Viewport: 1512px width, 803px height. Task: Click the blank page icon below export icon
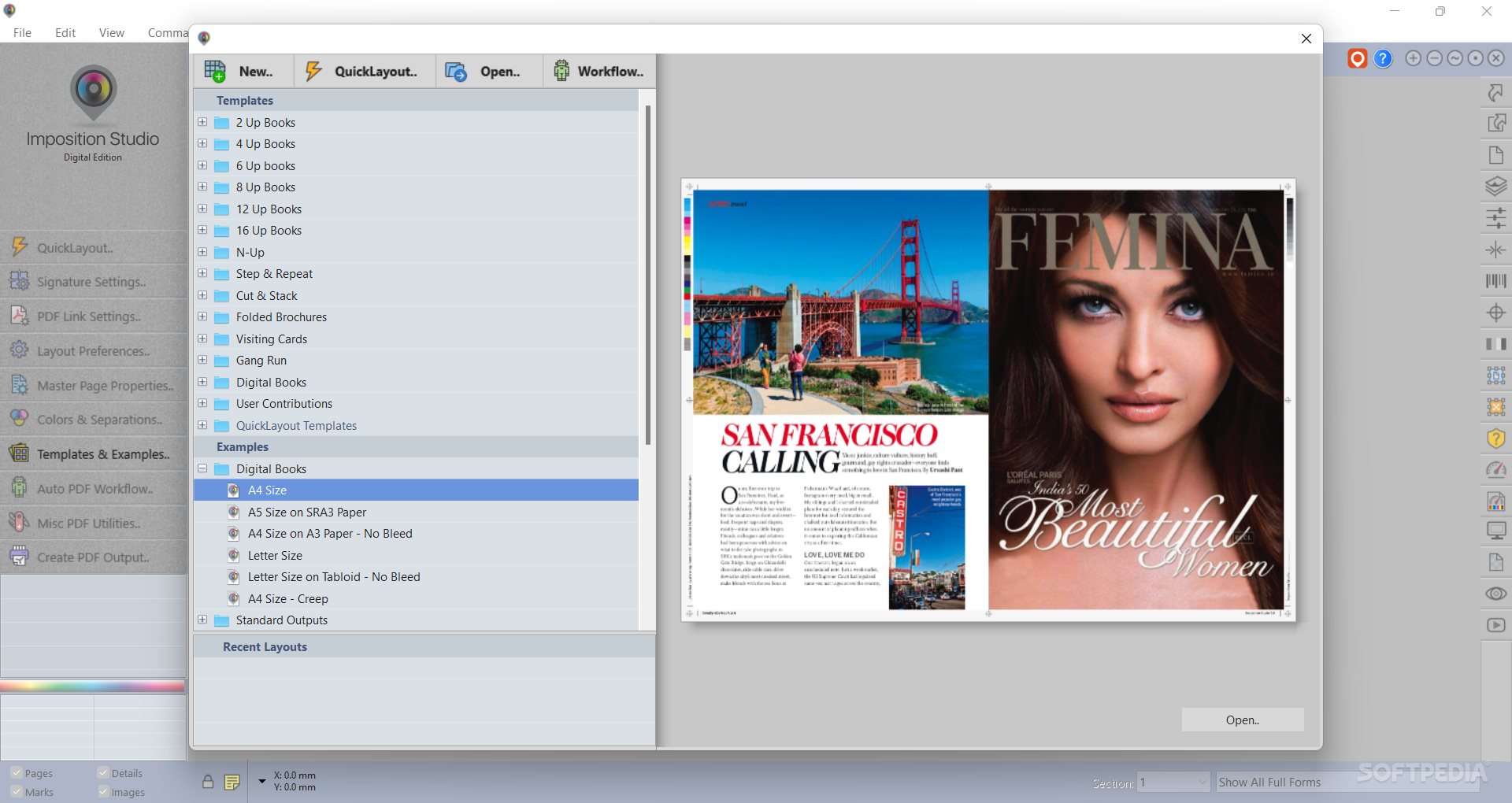pyautogui.click(x=1495, y=155)
